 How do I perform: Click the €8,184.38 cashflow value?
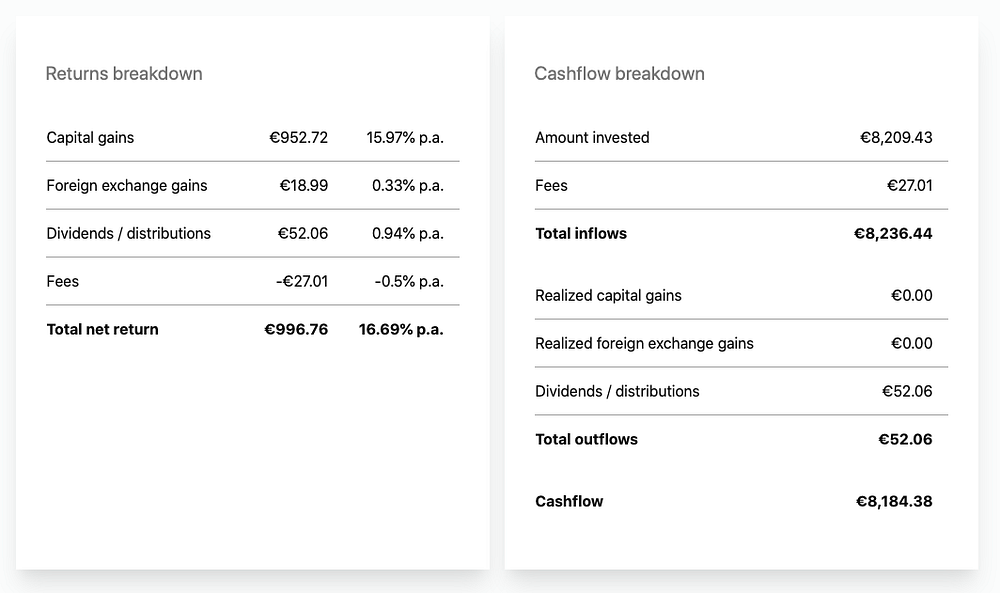894,502
